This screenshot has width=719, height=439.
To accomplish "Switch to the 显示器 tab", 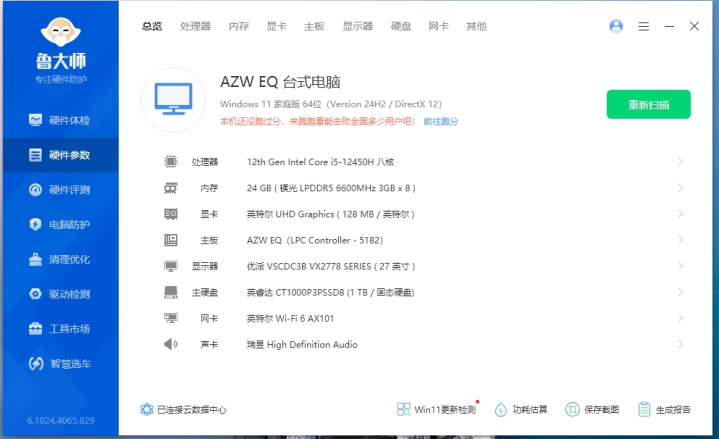I will click(x=358, y=26).
